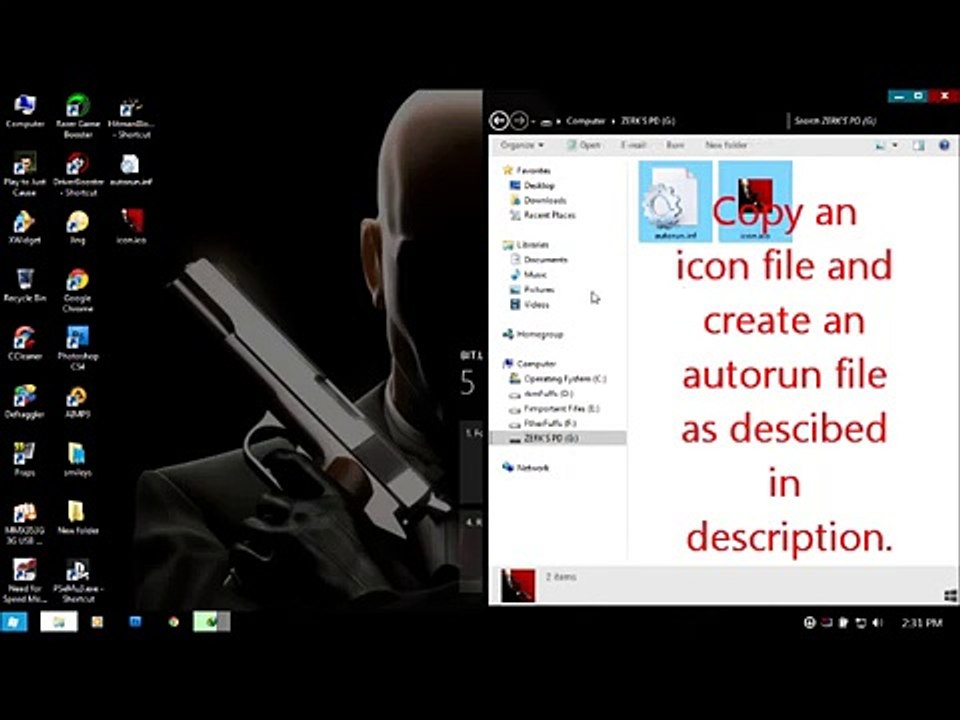Open the Recycle Bin icon

click(24, 285)
